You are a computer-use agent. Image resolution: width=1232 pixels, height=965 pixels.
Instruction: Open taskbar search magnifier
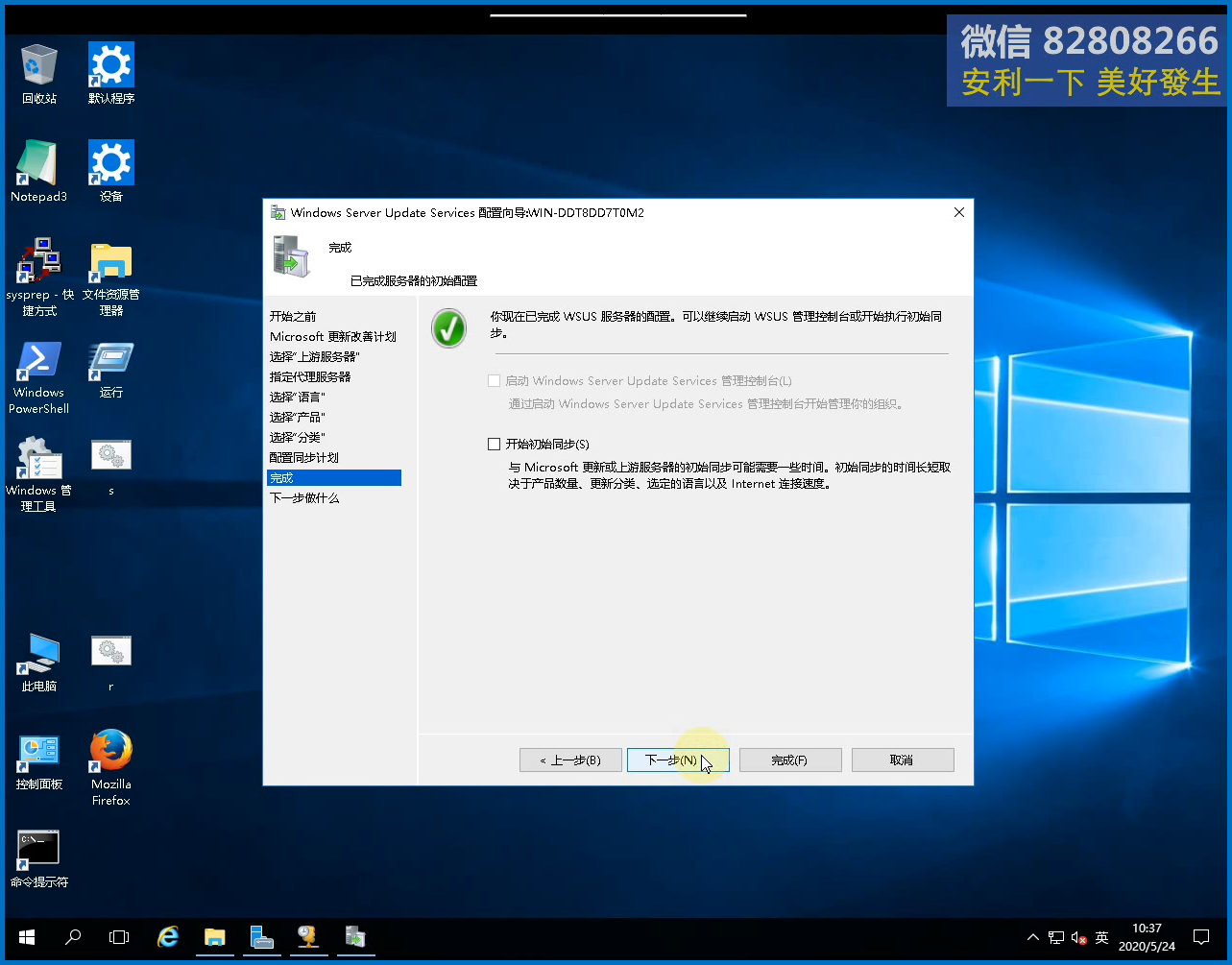(x=73, y=937)
